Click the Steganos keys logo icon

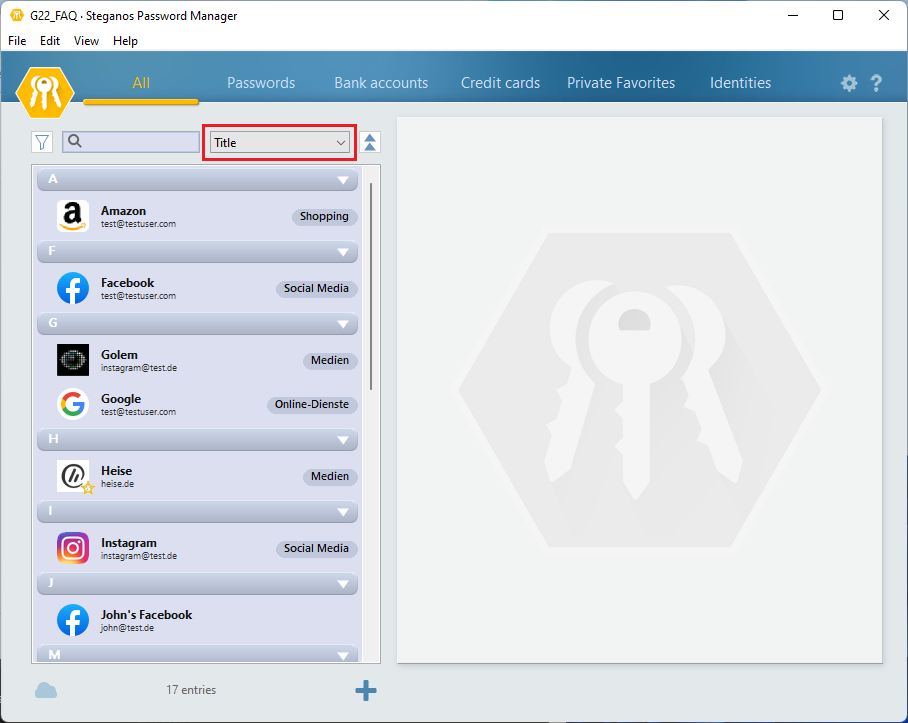pyautogui.click(x=45, y=91)
